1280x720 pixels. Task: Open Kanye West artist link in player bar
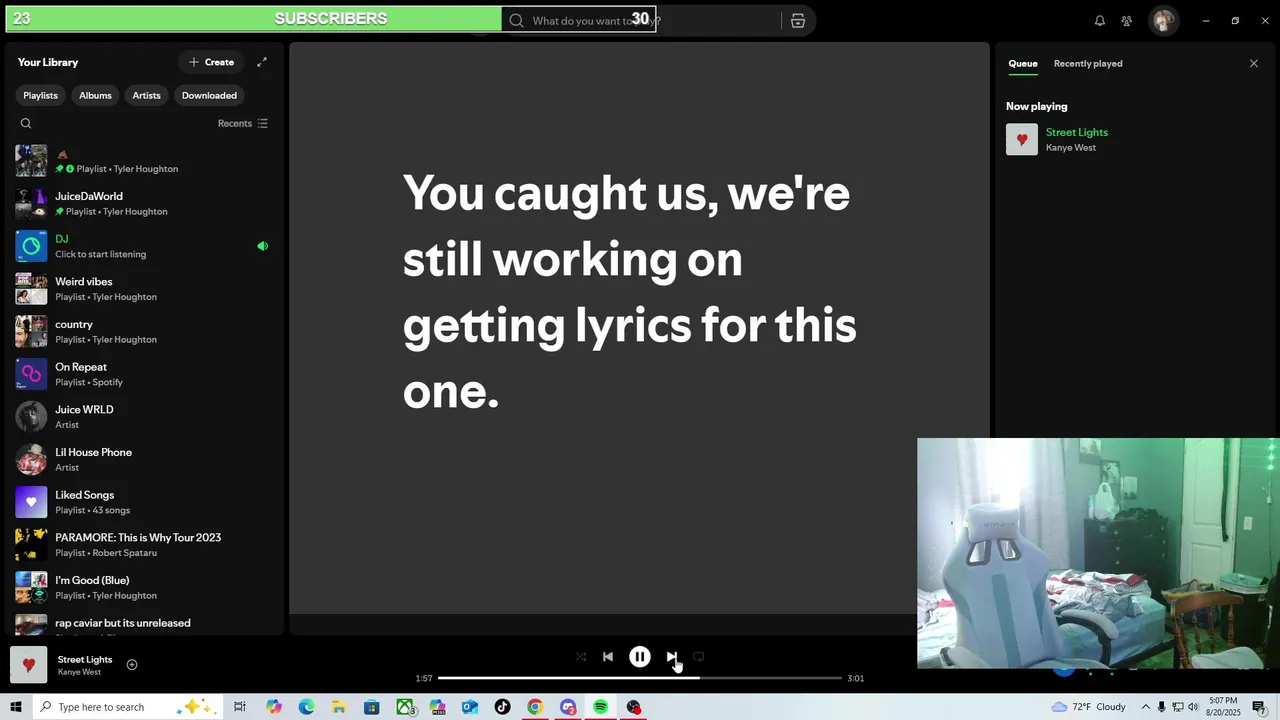pyautogui.click(x=79, y=672)
